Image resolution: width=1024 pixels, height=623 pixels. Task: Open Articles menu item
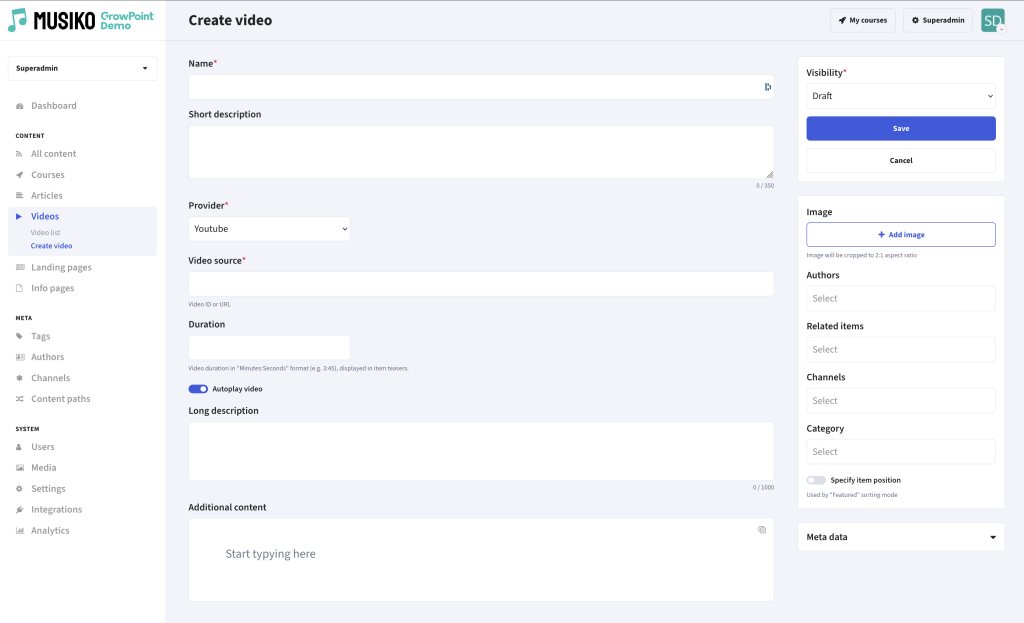47,195
